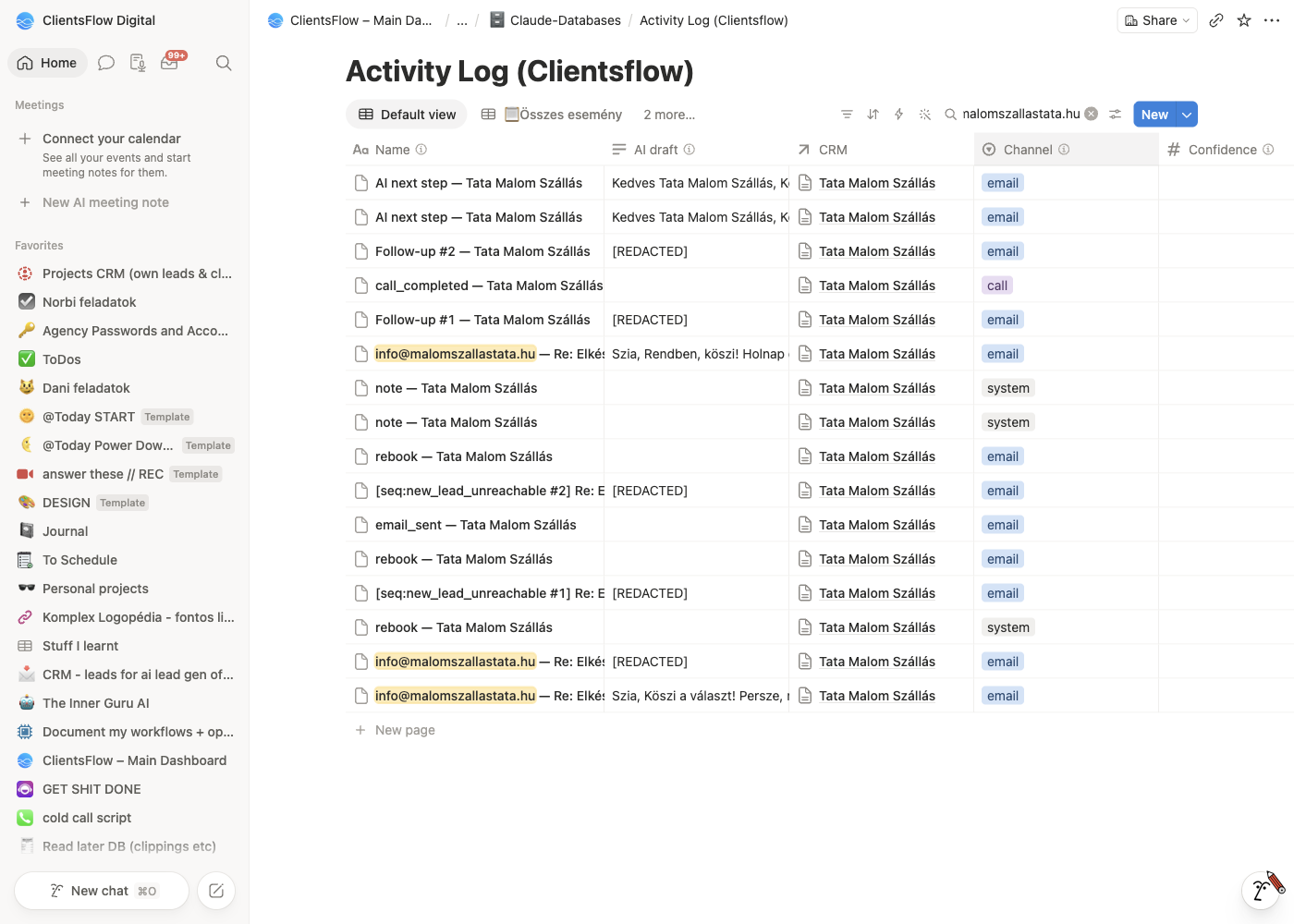1294x924 pixels.
Task: Open the To Schedule page in sidebar
Action: tap(125, 560)
